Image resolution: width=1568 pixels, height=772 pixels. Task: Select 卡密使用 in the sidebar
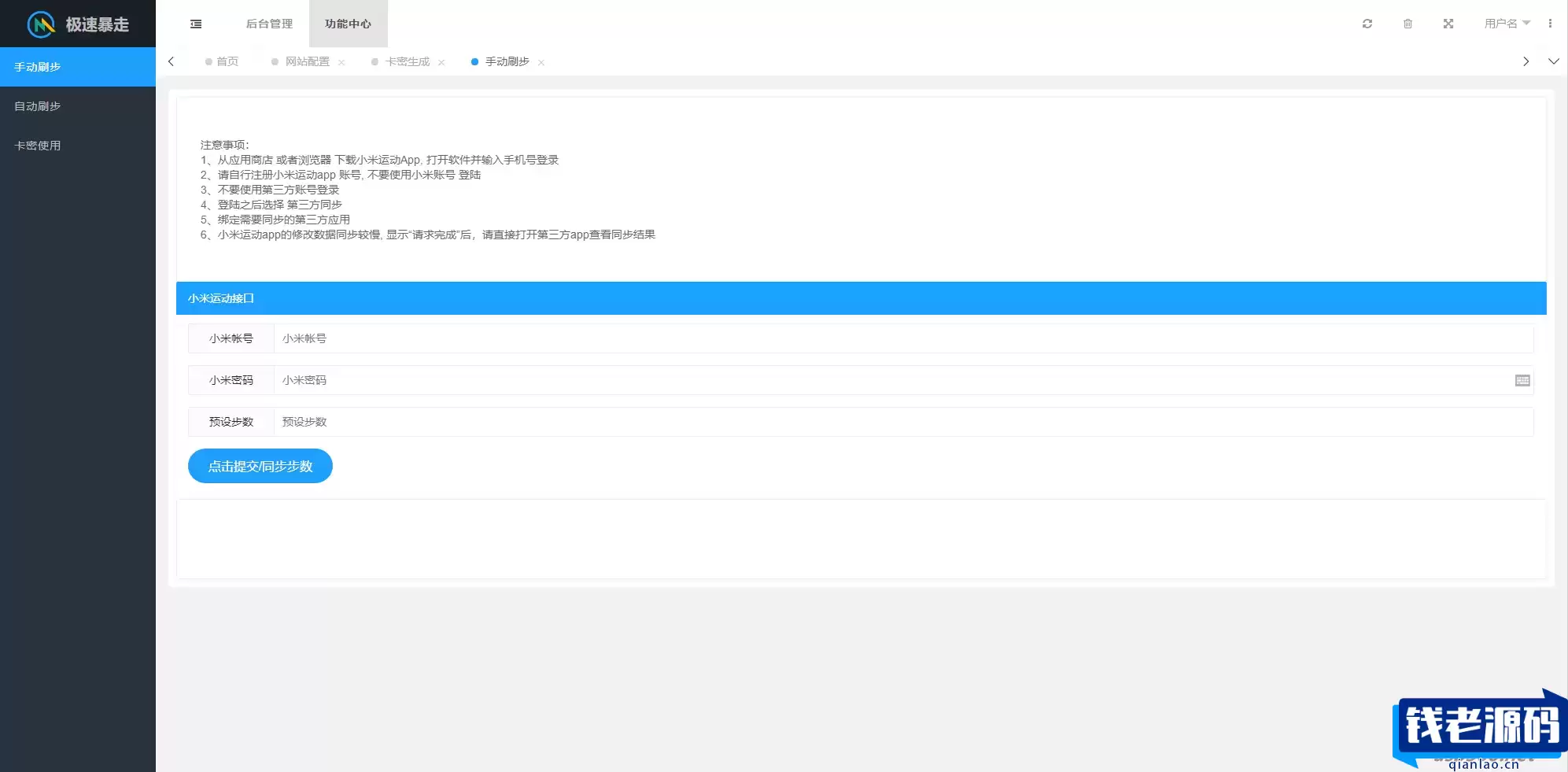pyautogui.click(x=78, y=146)
